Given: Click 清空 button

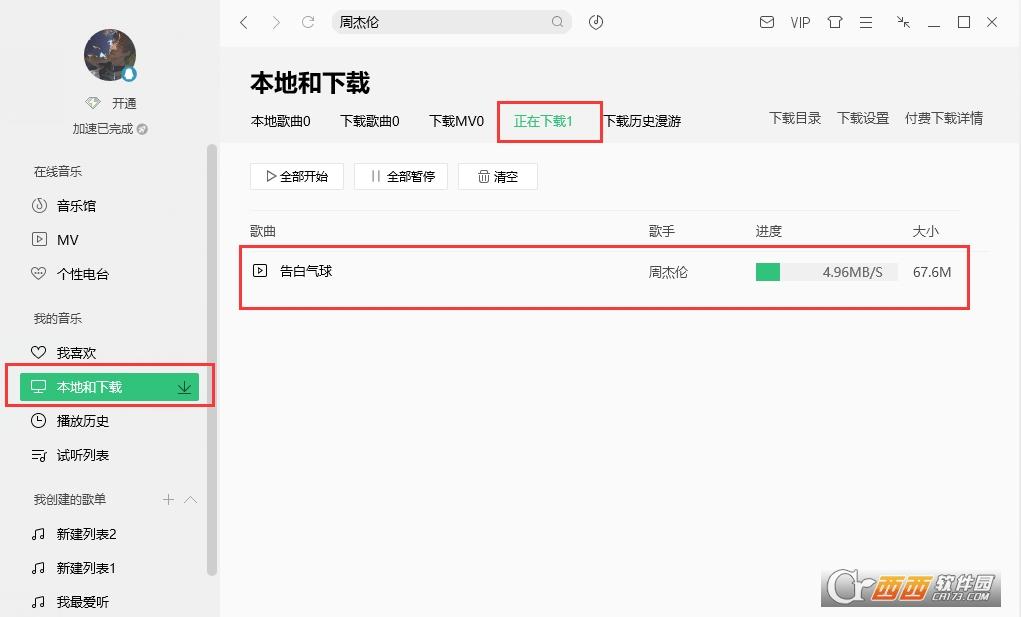Looking at the screenshot, I should pos(498,176).
